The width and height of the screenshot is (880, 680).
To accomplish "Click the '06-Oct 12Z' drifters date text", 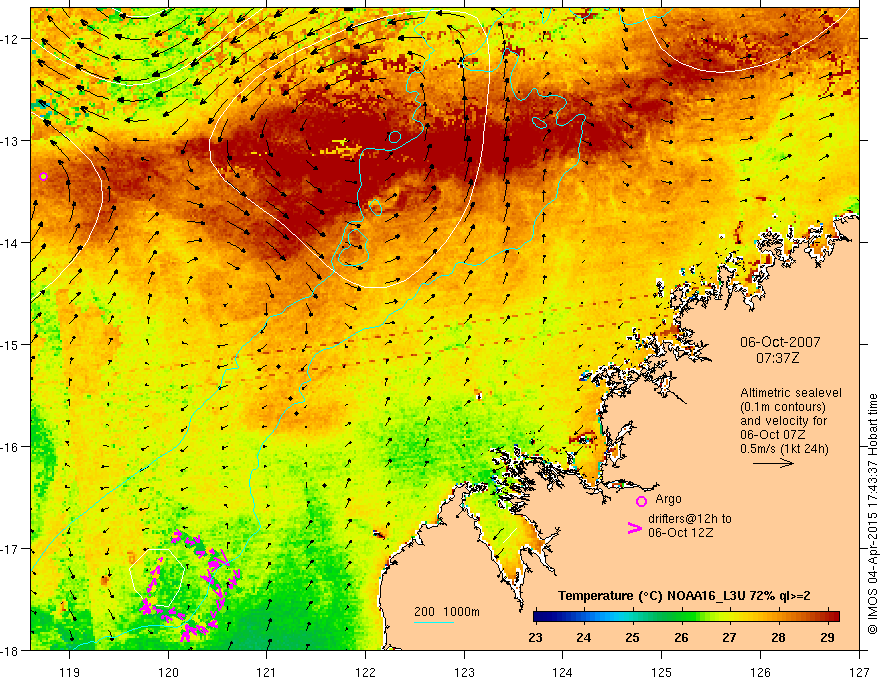I will coord(681,532).
